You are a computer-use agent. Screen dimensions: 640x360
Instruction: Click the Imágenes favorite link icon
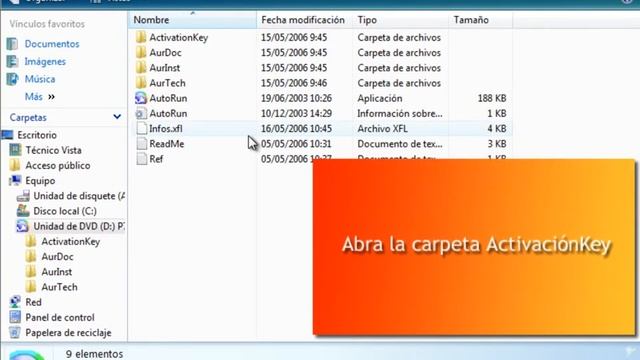pyautogui.click(x=12, y=61)
